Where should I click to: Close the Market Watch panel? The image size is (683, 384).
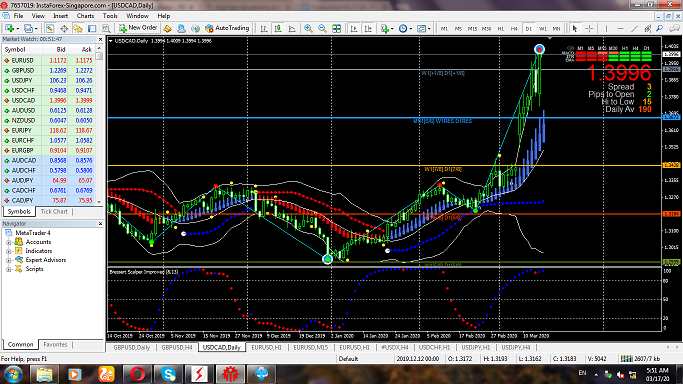pos(100,39)
